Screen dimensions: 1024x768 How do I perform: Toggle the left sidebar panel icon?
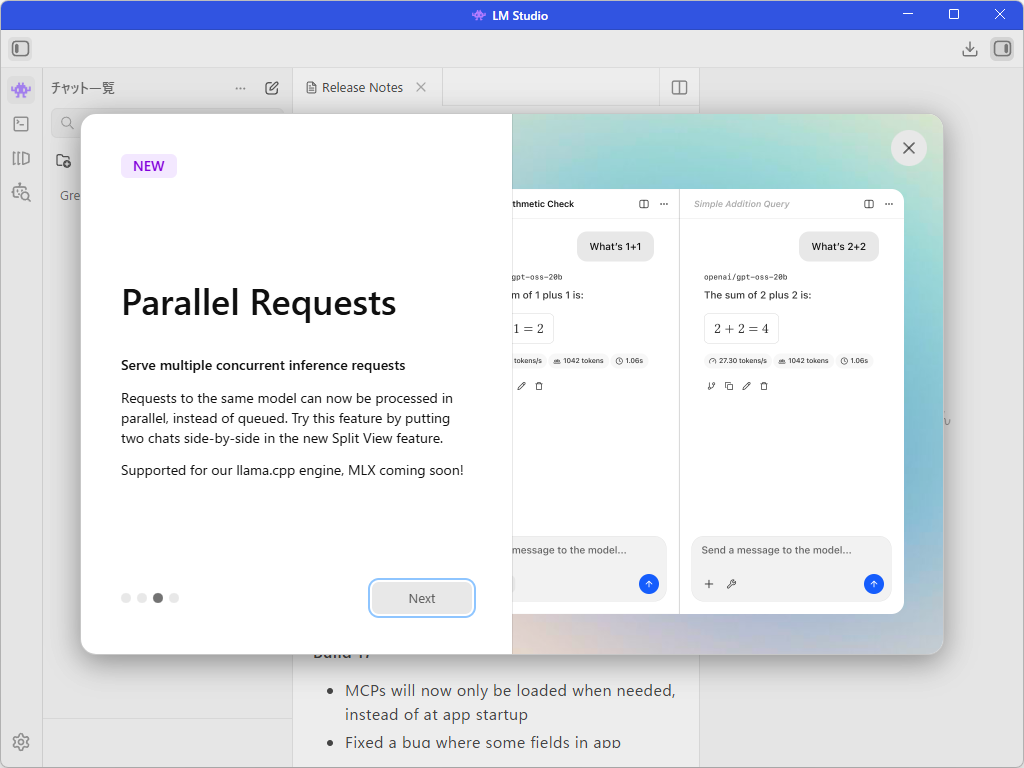coord(20,48)
